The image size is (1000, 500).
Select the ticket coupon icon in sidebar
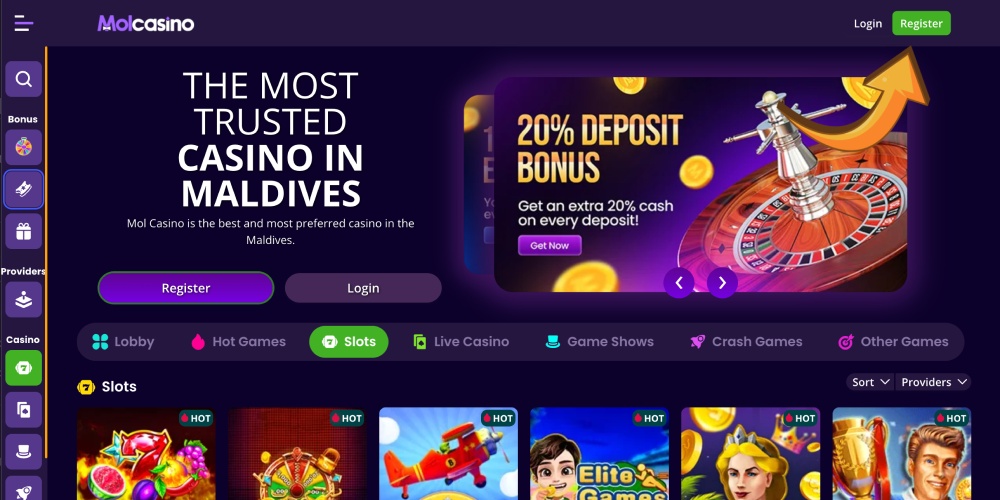24,189
